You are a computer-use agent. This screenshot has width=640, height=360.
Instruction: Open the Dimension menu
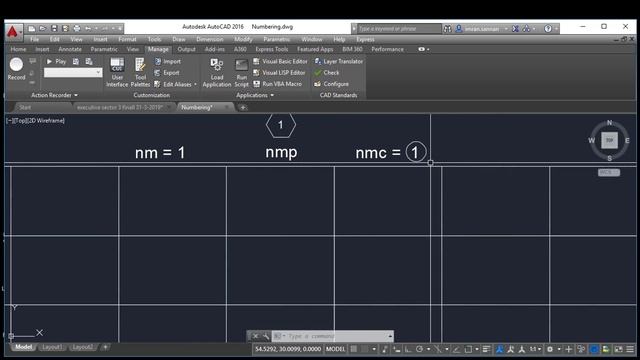tap(210, 39)
